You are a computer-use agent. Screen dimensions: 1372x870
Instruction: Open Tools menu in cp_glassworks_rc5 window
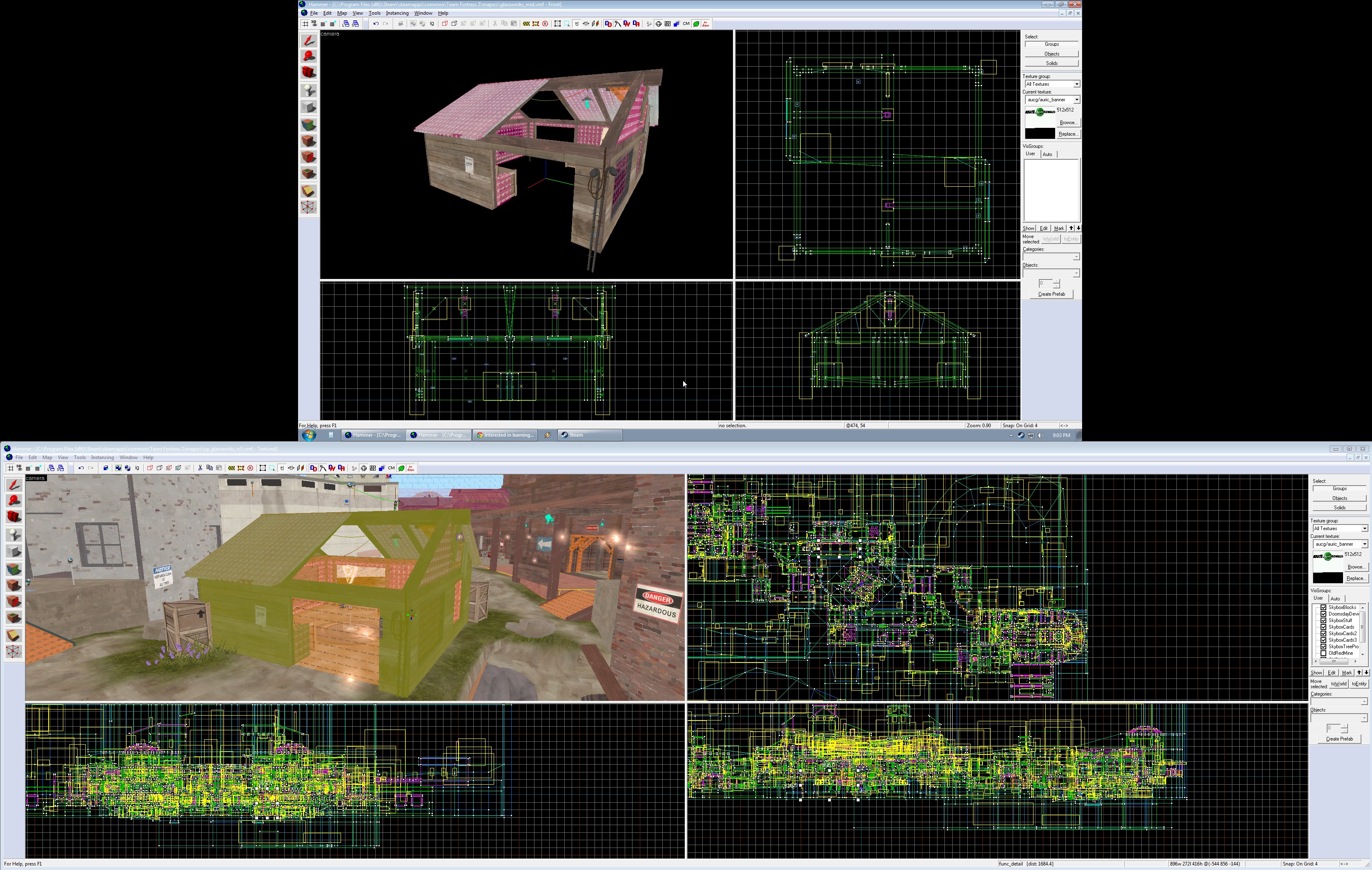pyautogui.click(x=80, y=457)
